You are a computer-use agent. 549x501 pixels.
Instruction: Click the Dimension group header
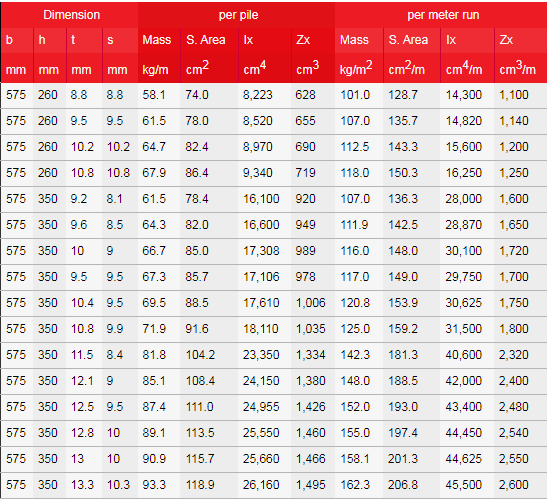click(71, 15)
